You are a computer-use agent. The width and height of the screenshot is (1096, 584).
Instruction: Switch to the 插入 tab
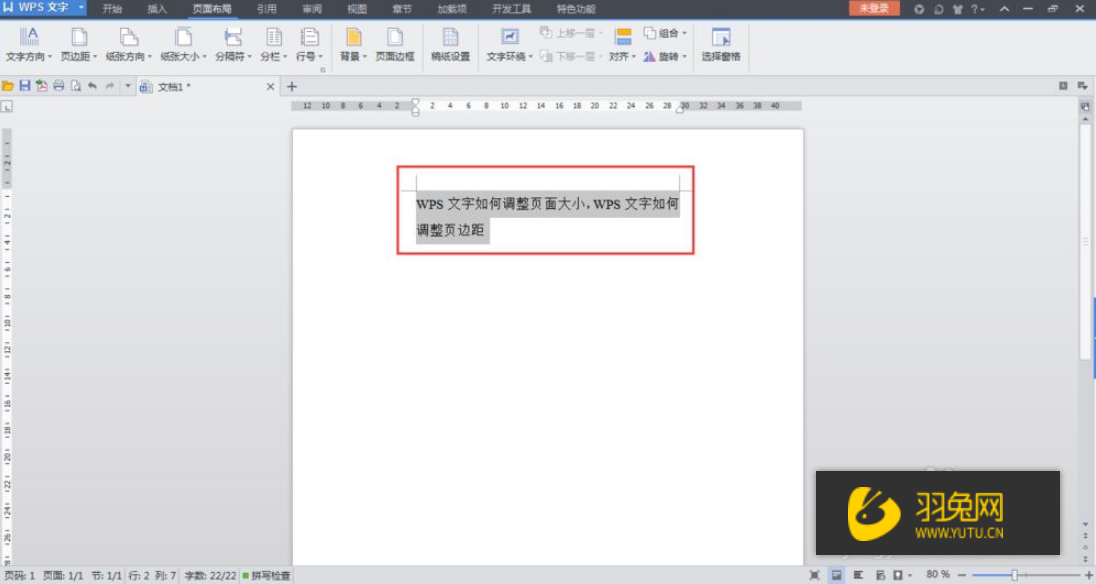point(157,9)
